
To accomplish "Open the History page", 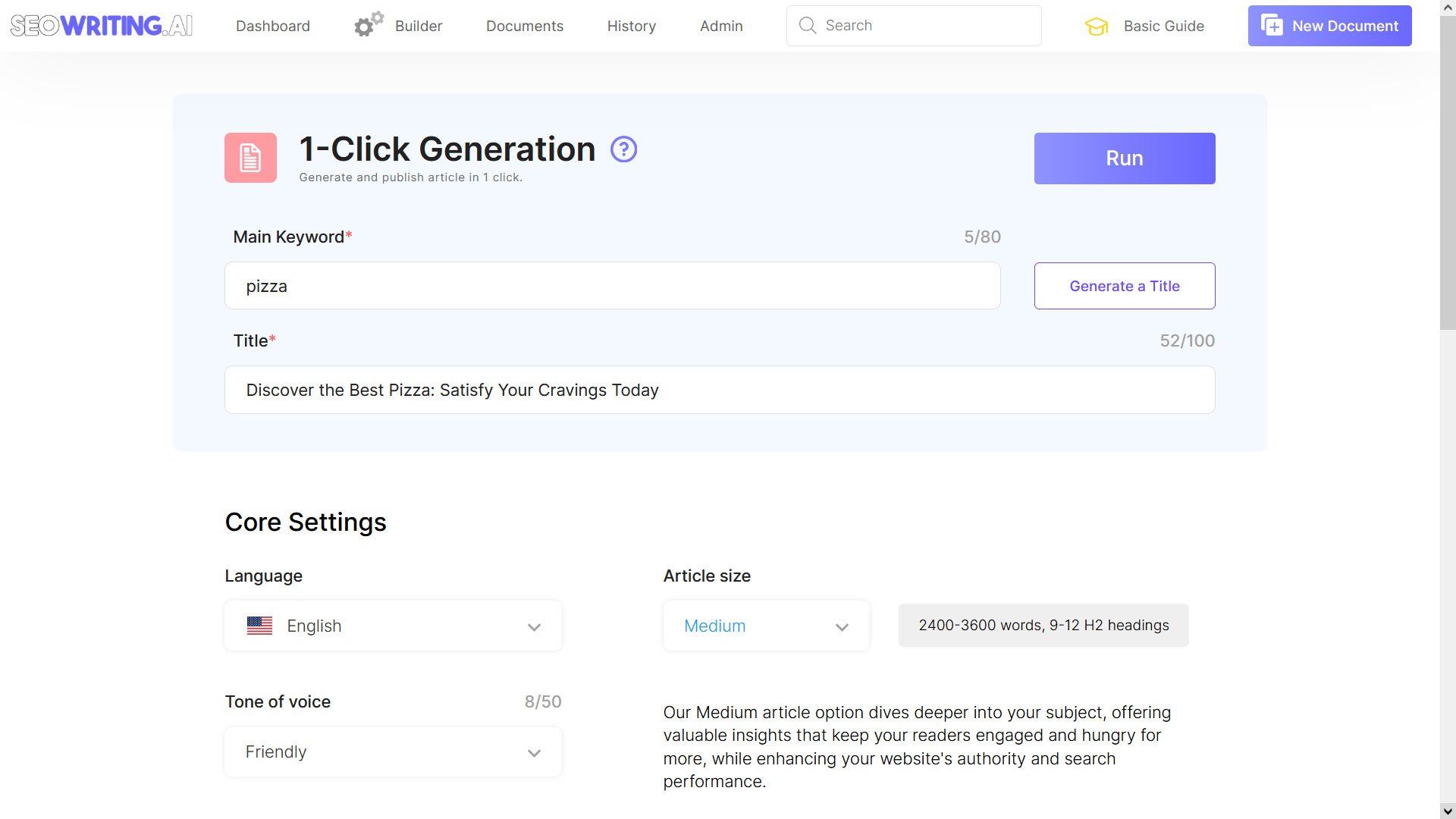I will click(631, 25).
